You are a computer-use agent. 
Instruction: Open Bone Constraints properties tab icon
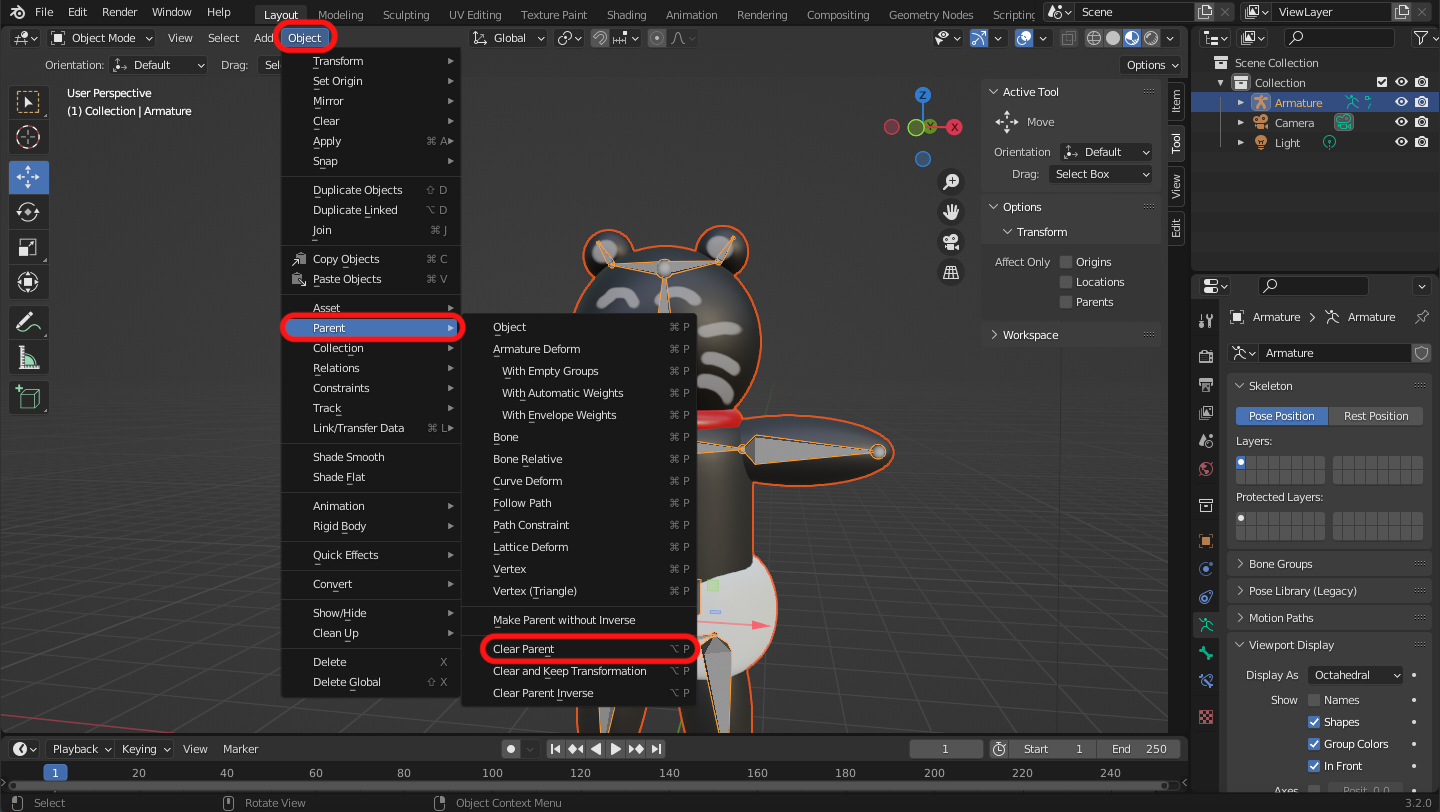pyautogui.click(x=1206, y=680)
